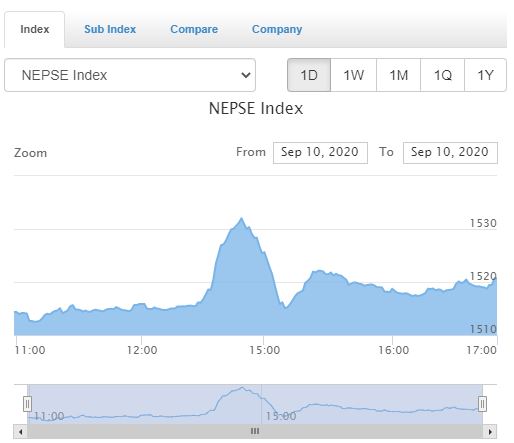Click the 17:00 x-axis label
The image size is (514, 443).
[481, 350]
